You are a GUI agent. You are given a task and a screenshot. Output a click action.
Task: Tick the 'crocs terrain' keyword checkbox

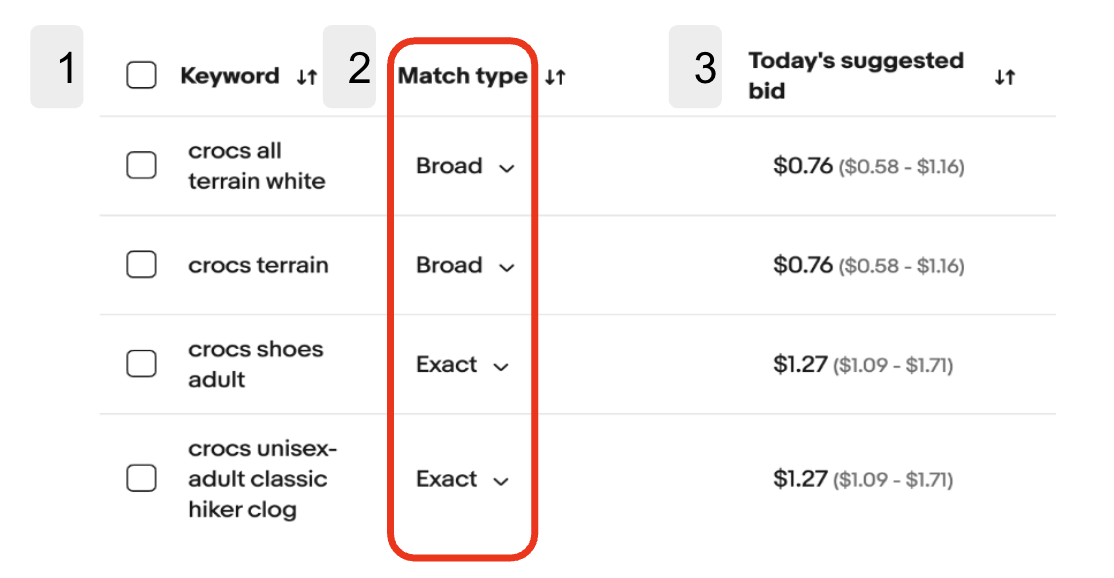pyautogui.click(x=141, y=265)
